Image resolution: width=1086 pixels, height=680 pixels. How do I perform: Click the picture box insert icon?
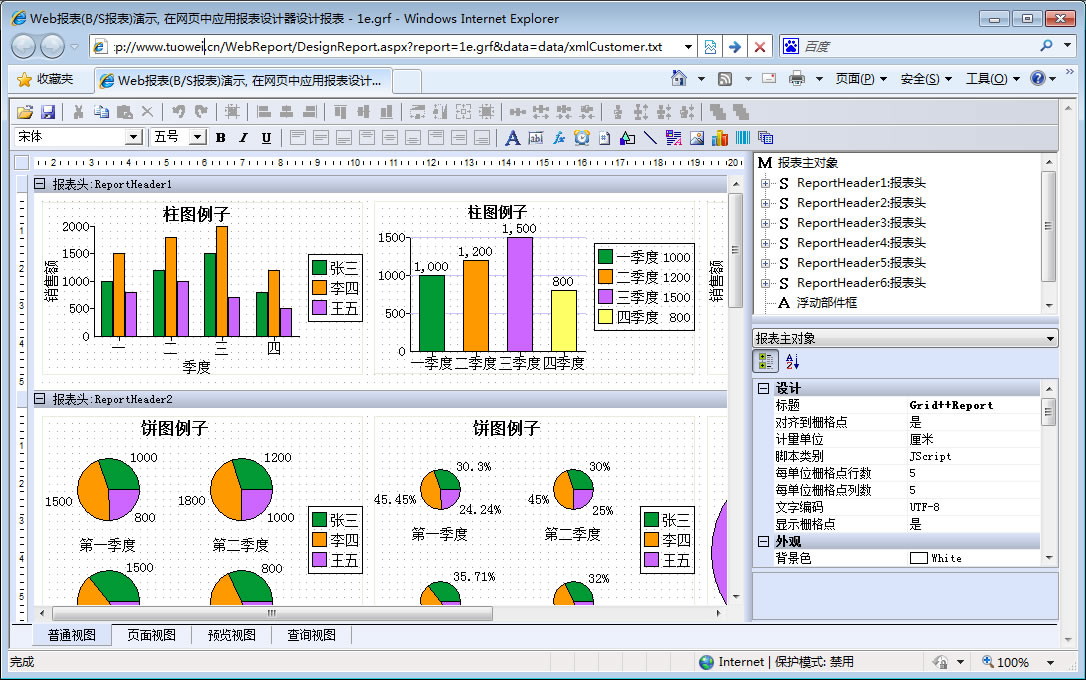[697, 138]
